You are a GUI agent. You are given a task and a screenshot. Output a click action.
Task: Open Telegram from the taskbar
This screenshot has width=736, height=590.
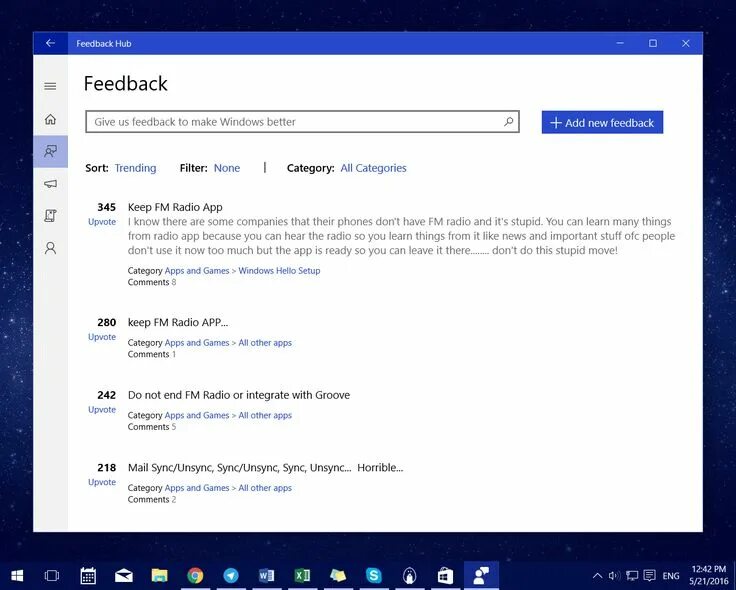pyautogui.click(x=231, y=575)
